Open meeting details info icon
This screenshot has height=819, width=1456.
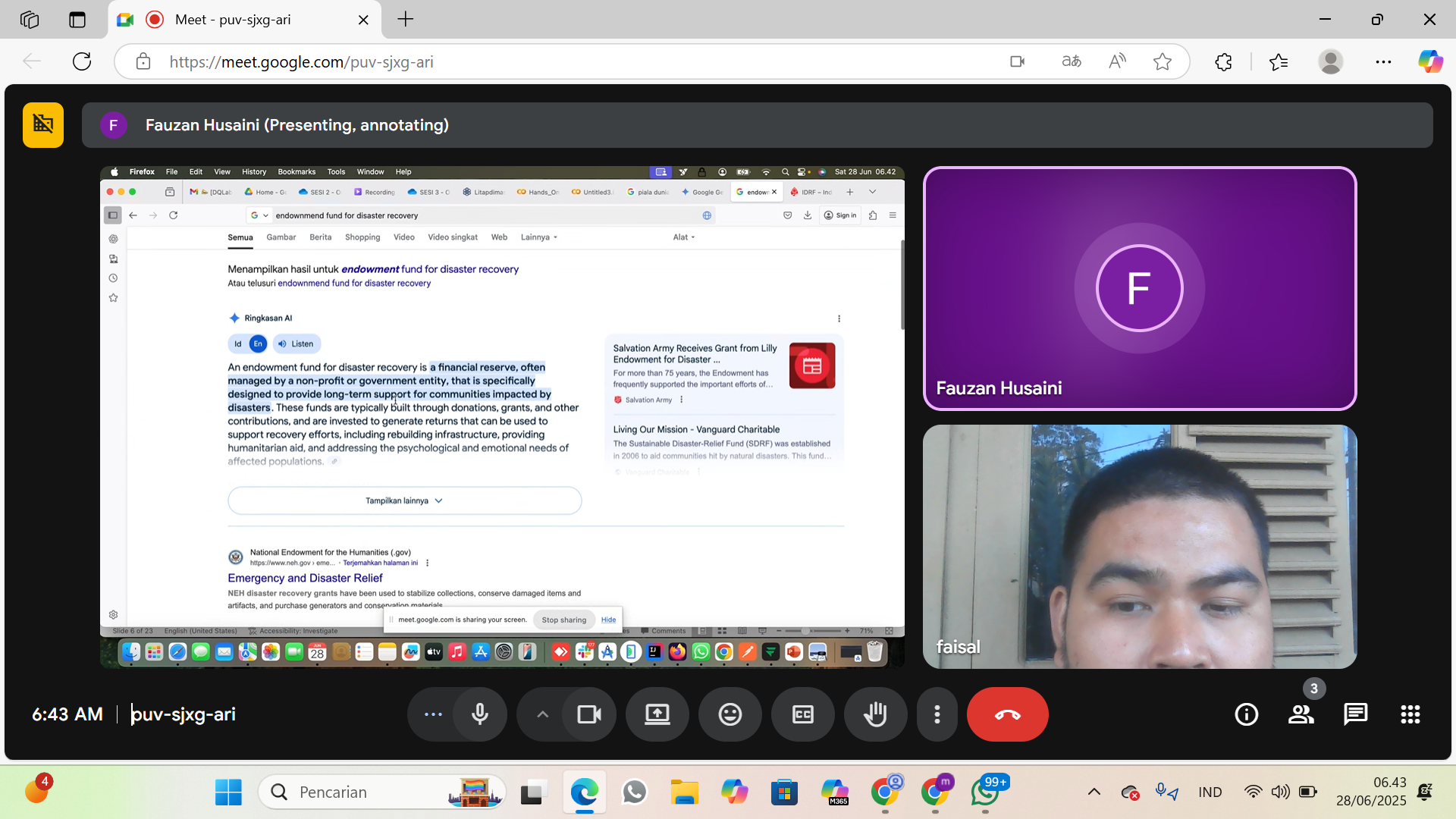(1246, 714)
